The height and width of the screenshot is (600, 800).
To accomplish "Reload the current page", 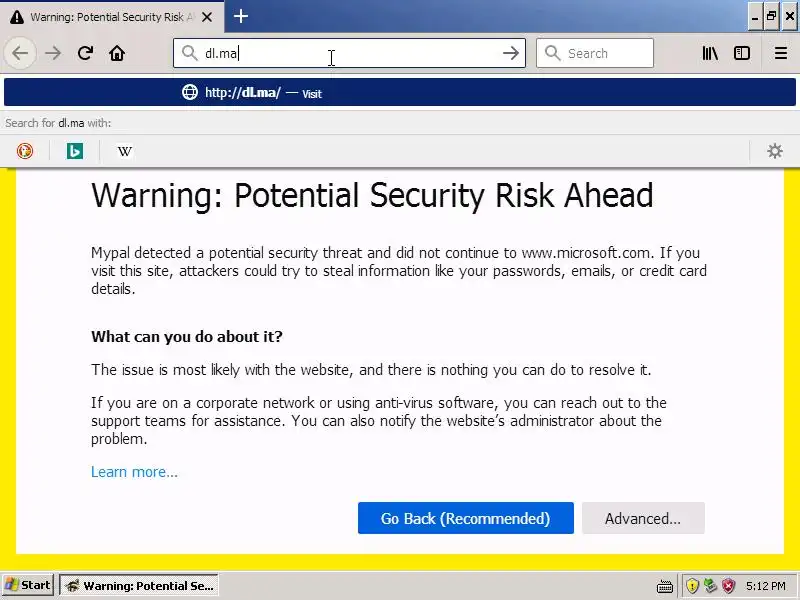I will 85,53.
